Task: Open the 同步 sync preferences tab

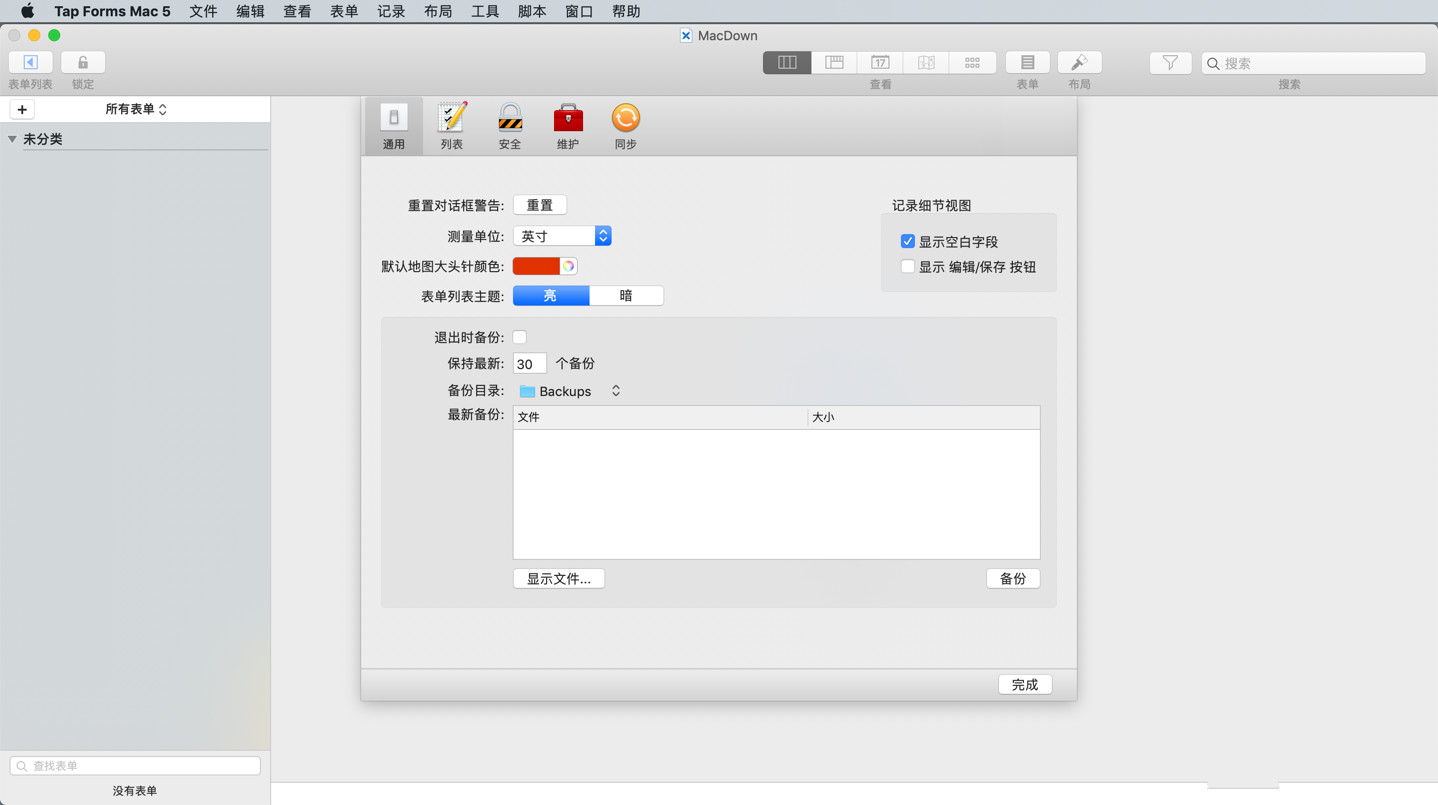Action: pos(626,126)
